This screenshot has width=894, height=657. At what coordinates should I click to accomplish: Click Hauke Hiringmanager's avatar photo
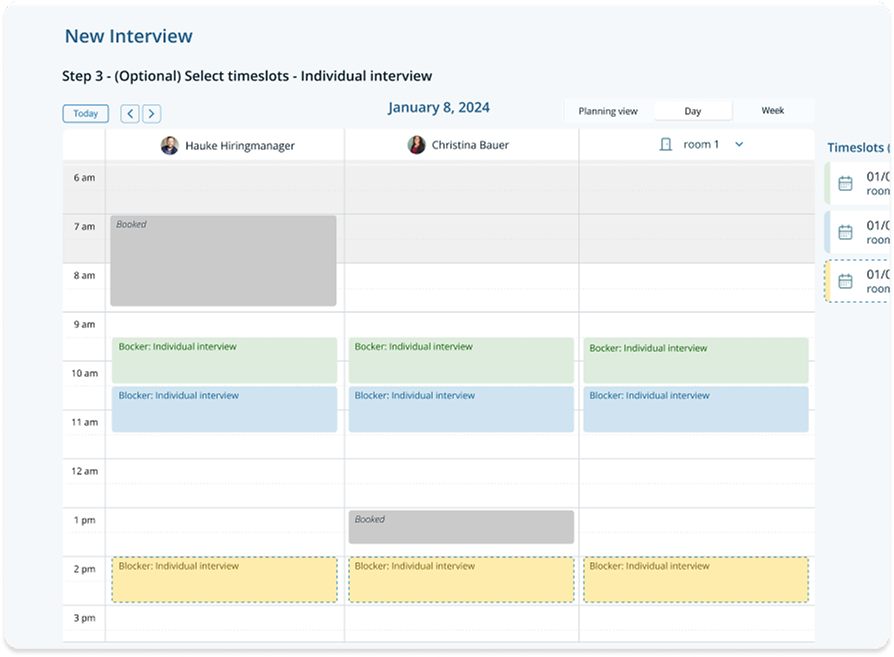(170, 145)
